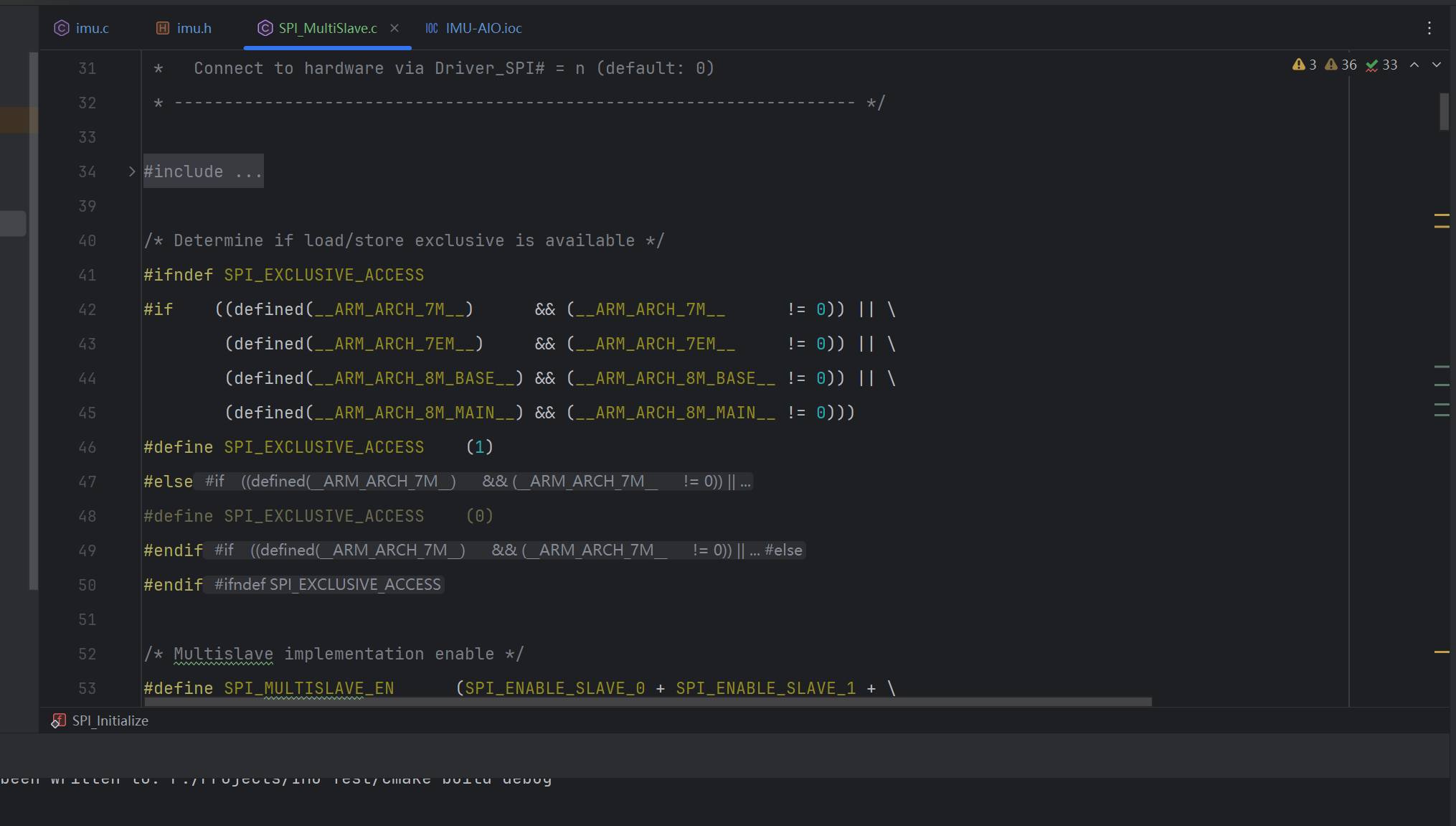Click the typo check indicator showing 33
The height and width of the screenshot is (826, 1456).
1381,65
